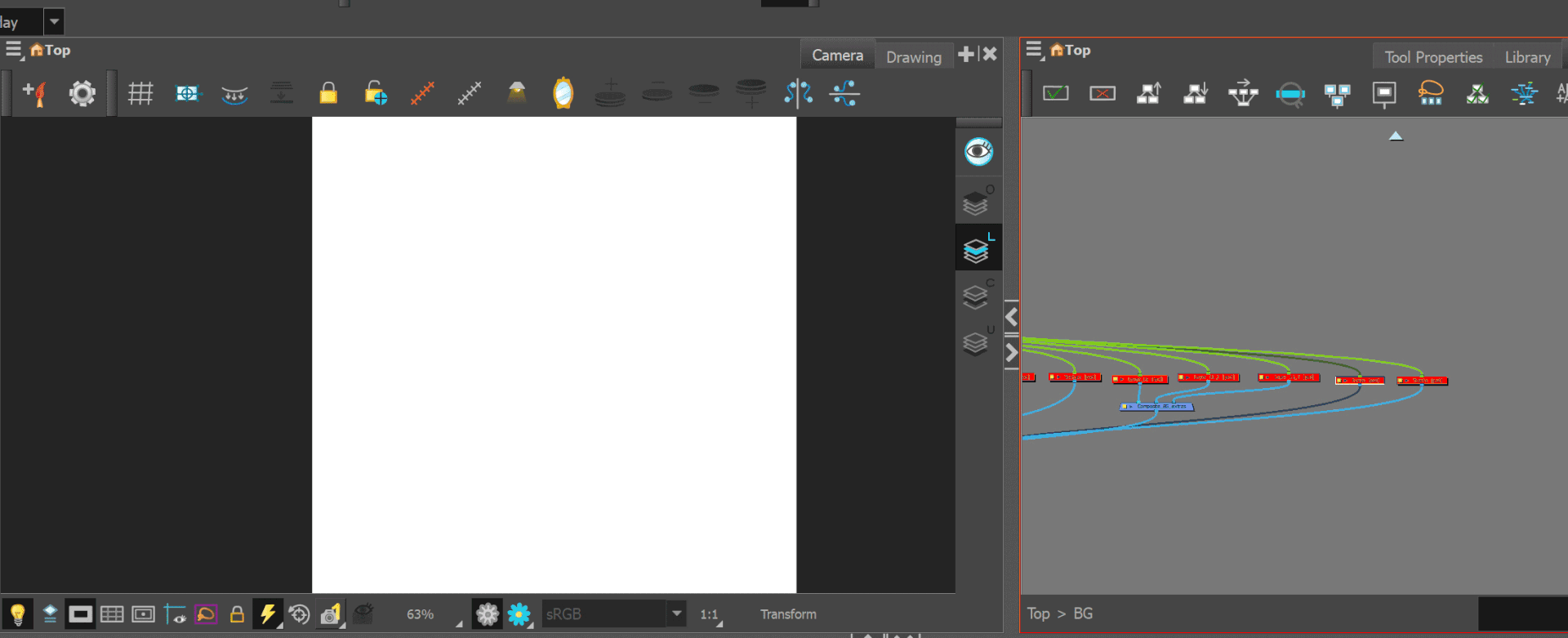Viewport: 1568px width, 638px height.
Task: Open the Library tab
Action: [x=1527, y=57]
